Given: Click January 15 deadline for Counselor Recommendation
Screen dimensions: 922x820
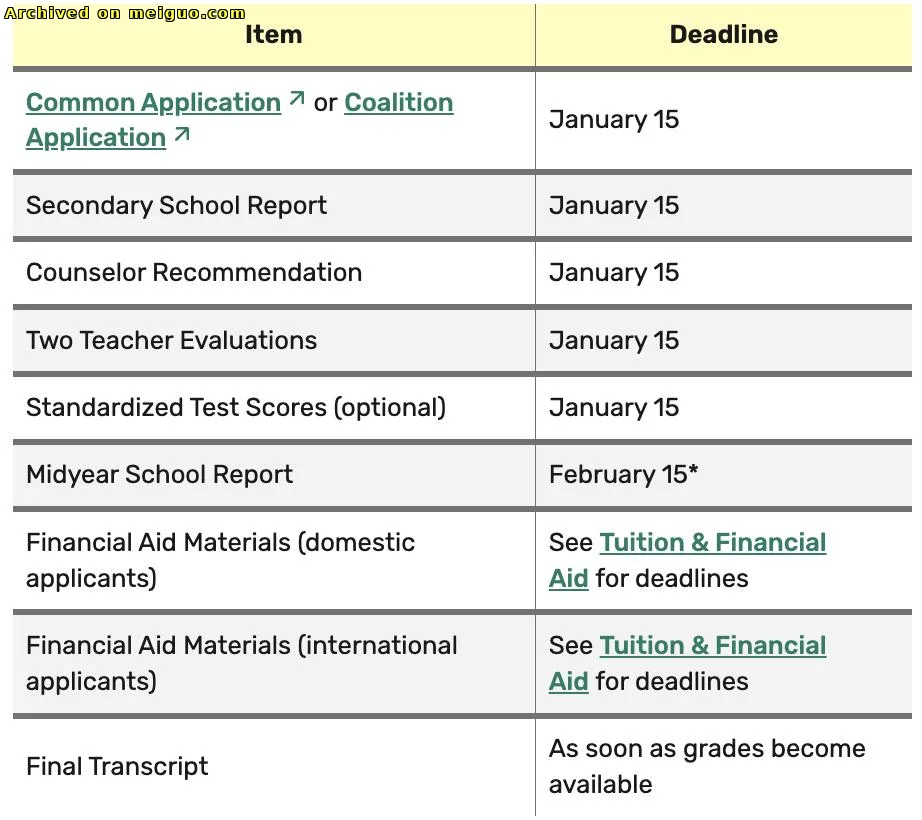Looking at the screenshot, I should click(x=613, y=273).
